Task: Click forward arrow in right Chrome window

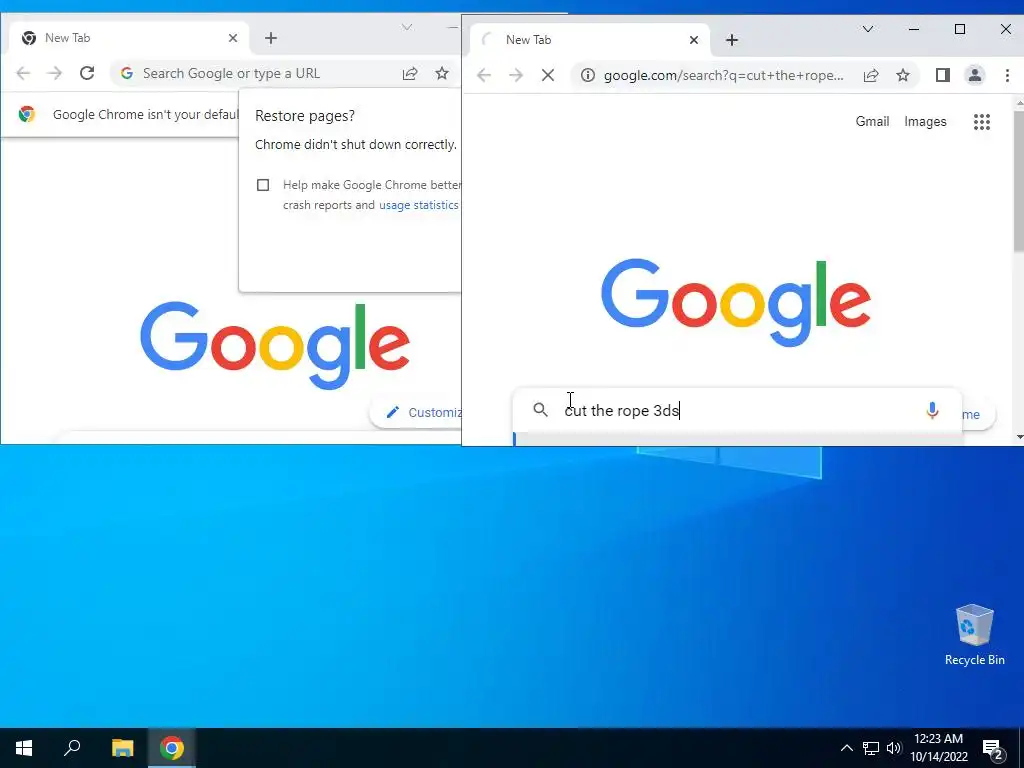Action: (x=516, y=75)
